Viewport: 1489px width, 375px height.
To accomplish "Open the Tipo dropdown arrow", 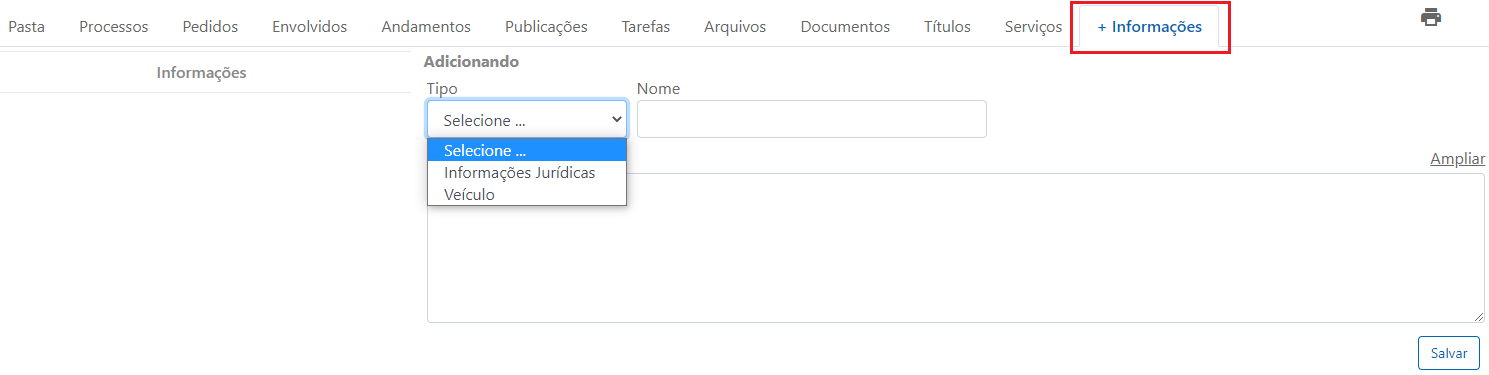I will (617, 119).
